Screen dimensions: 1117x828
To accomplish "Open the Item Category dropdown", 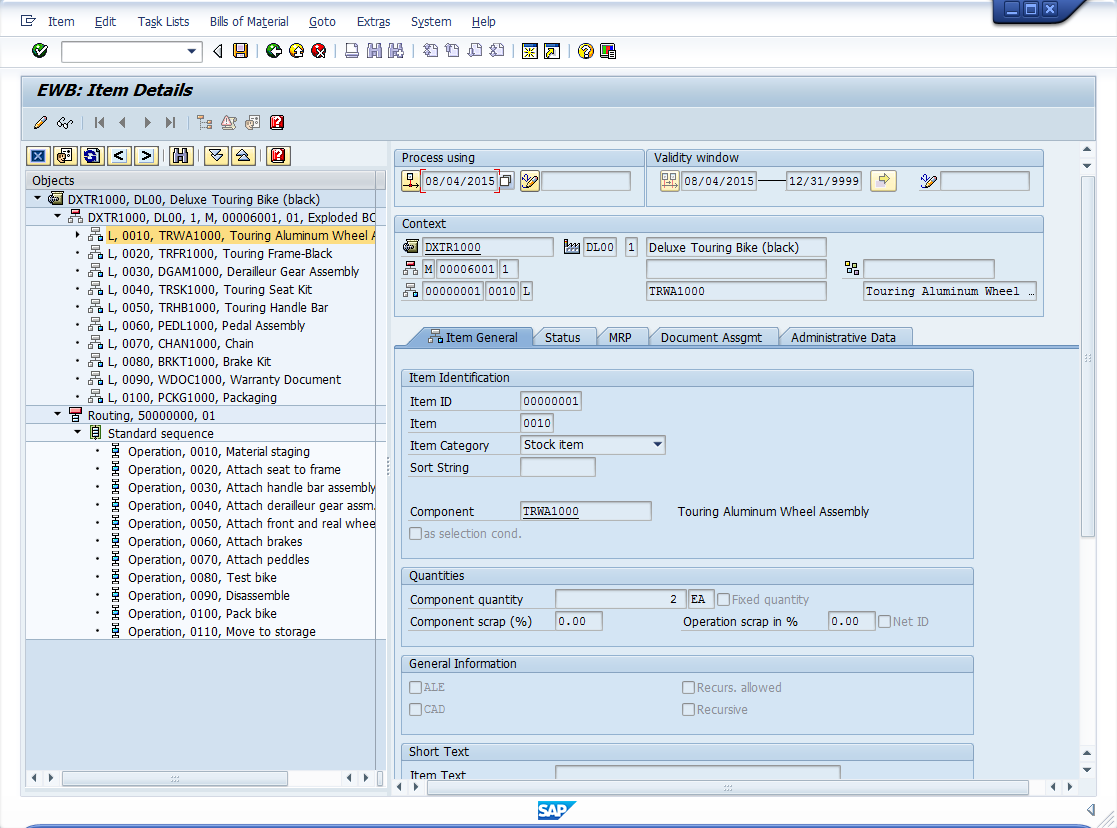I will point(658,445).
